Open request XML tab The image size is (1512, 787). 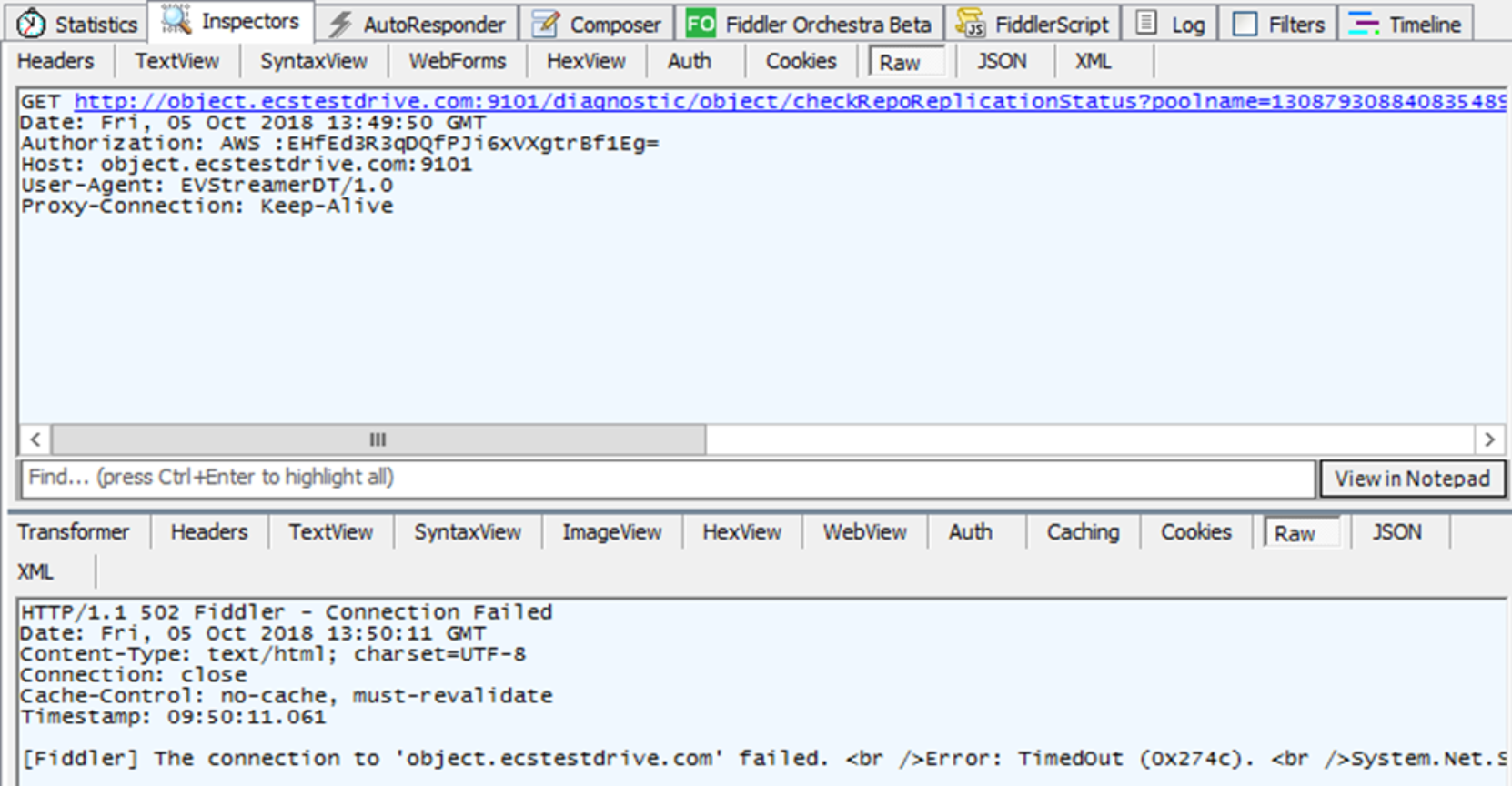coord(1093,61)
